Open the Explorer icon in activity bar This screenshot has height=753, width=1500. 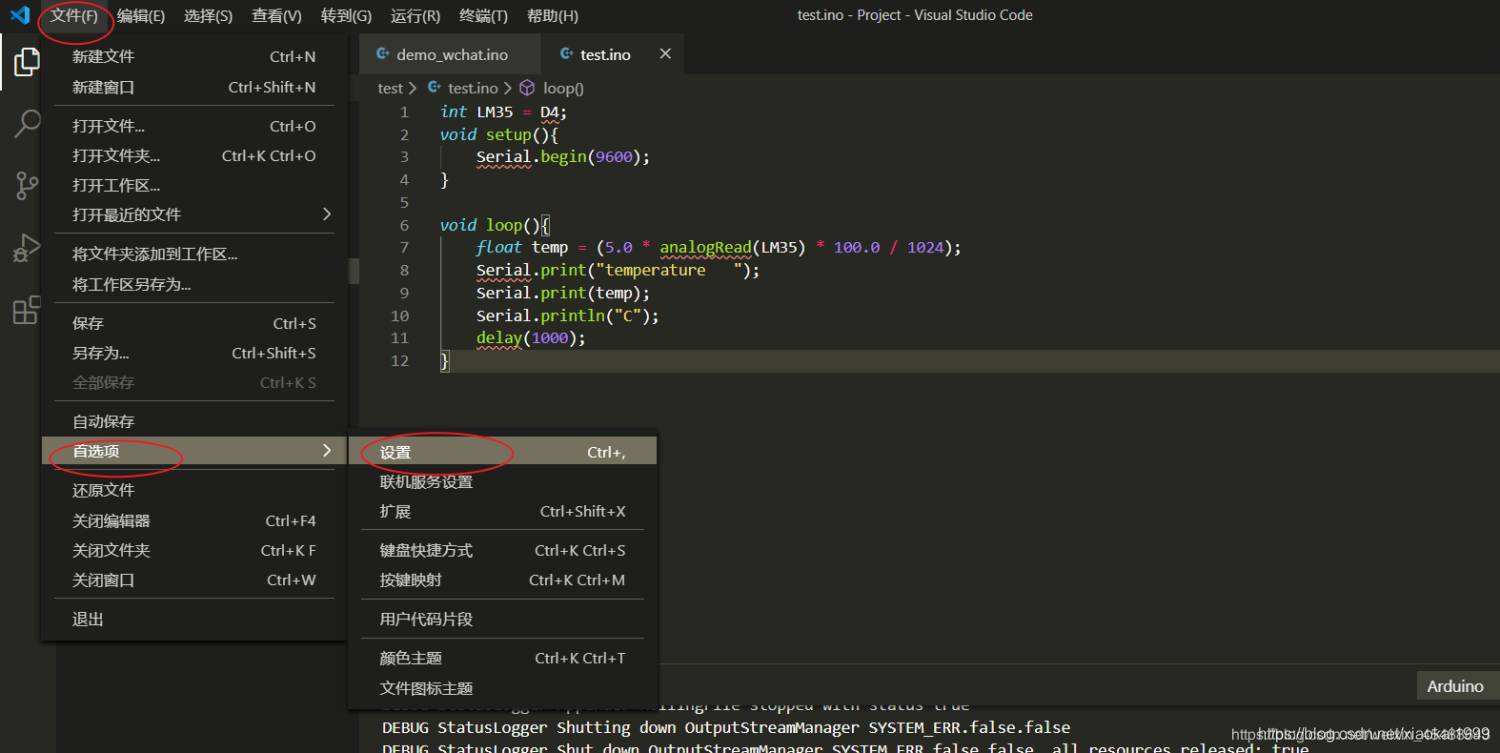click(27, 62)
